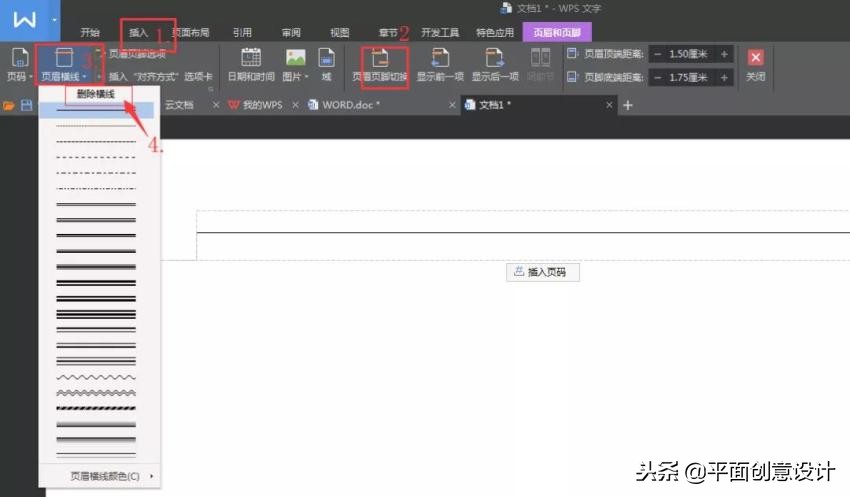Show the previous item 显示前一项
850x497 pixels.
click(x=440, y=64)
